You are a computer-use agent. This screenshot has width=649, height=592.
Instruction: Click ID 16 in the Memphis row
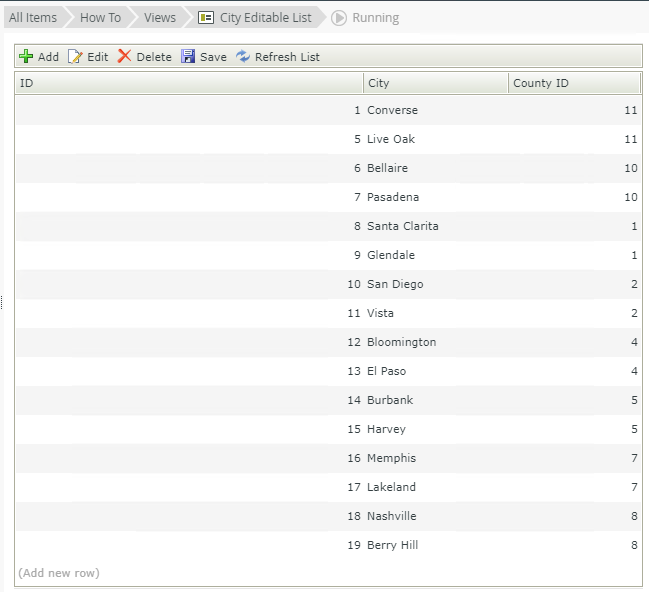354,458
